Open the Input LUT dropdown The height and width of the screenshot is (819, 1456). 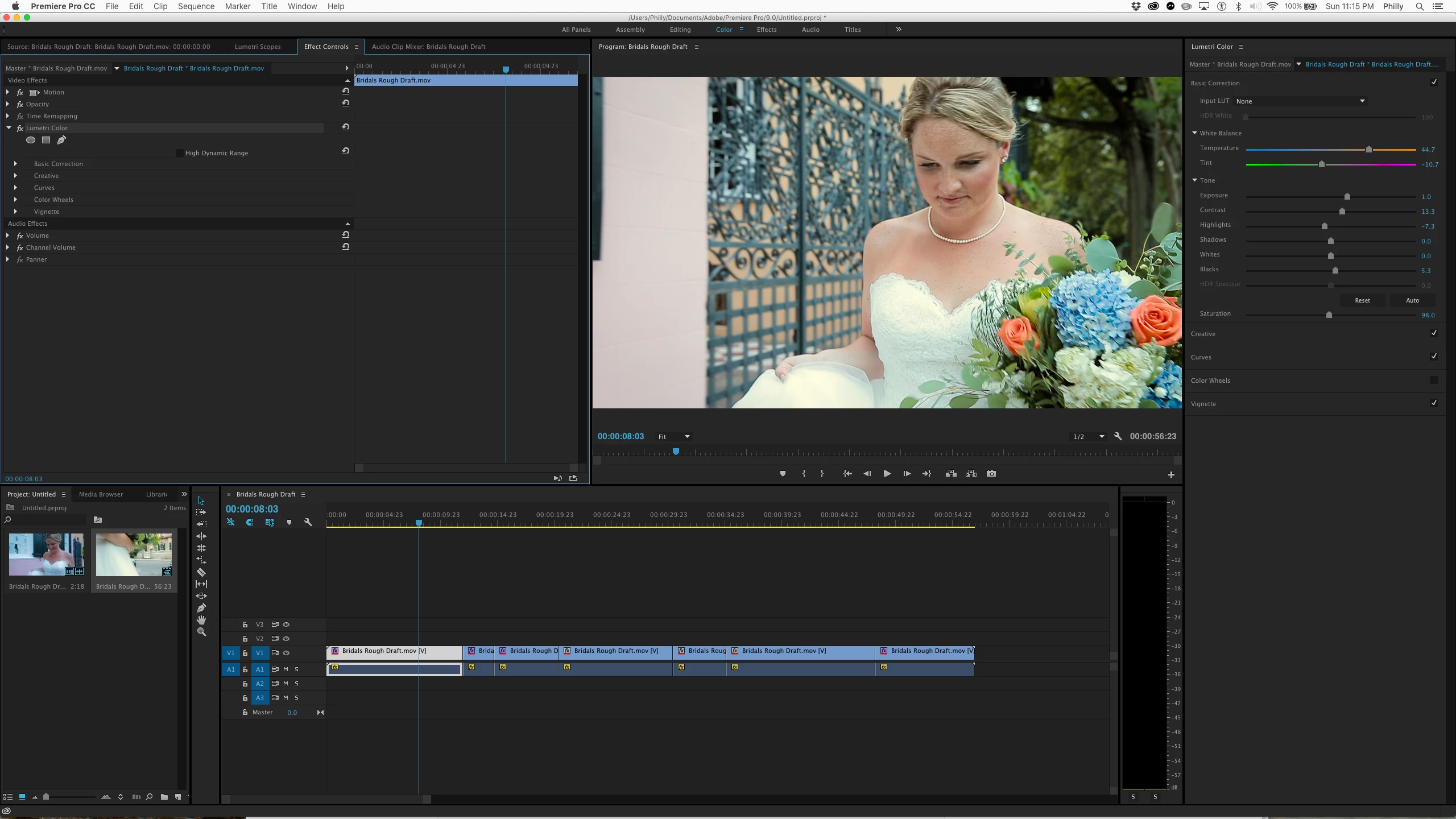(1300, 101)
